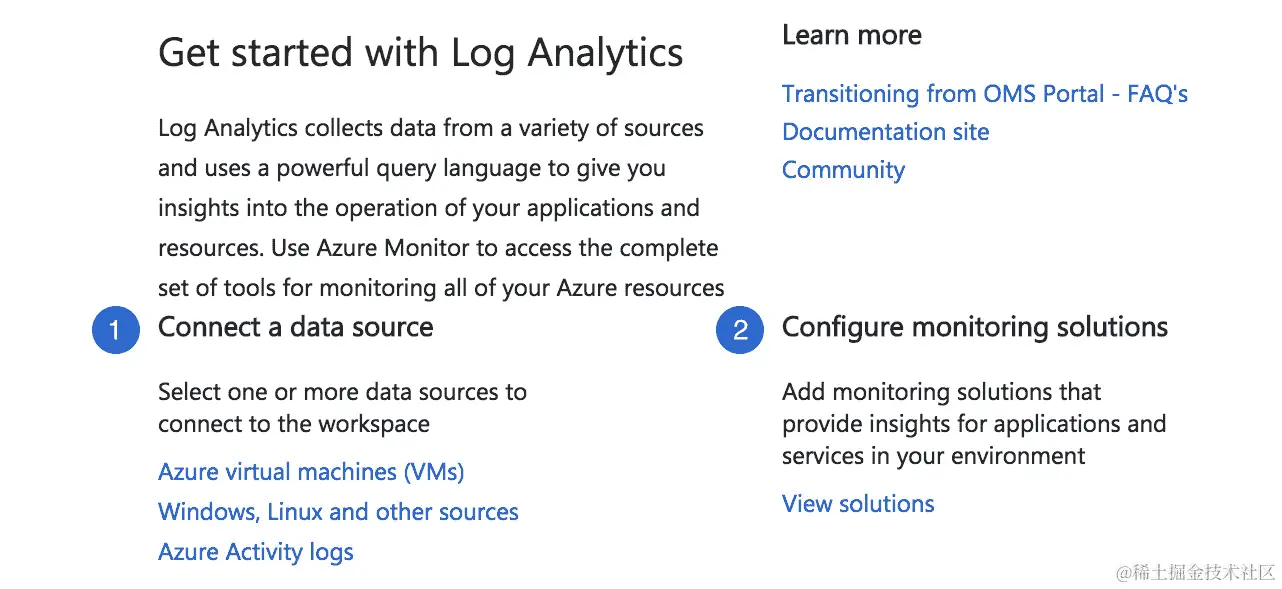Click View solutions to add monitoring solutions
This screenshot has height=589, width=1282.
[x=858, y=503]
